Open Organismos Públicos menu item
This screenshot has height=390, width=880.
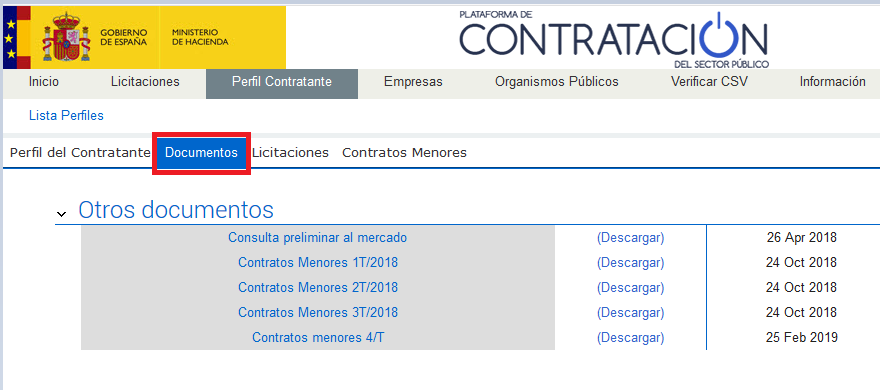click(x=557, y=82)
